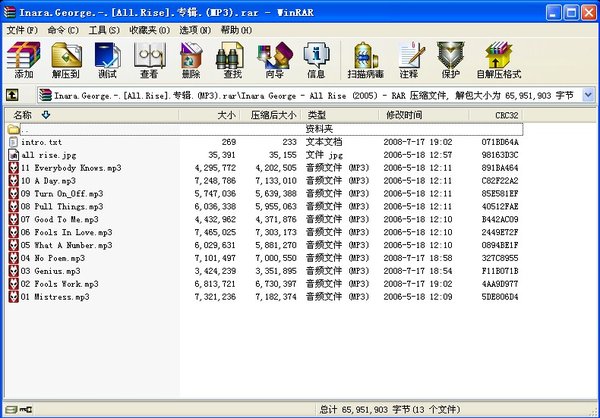Open the 命令(C) menu
The image size is (600, 418).
click(63, 30)
